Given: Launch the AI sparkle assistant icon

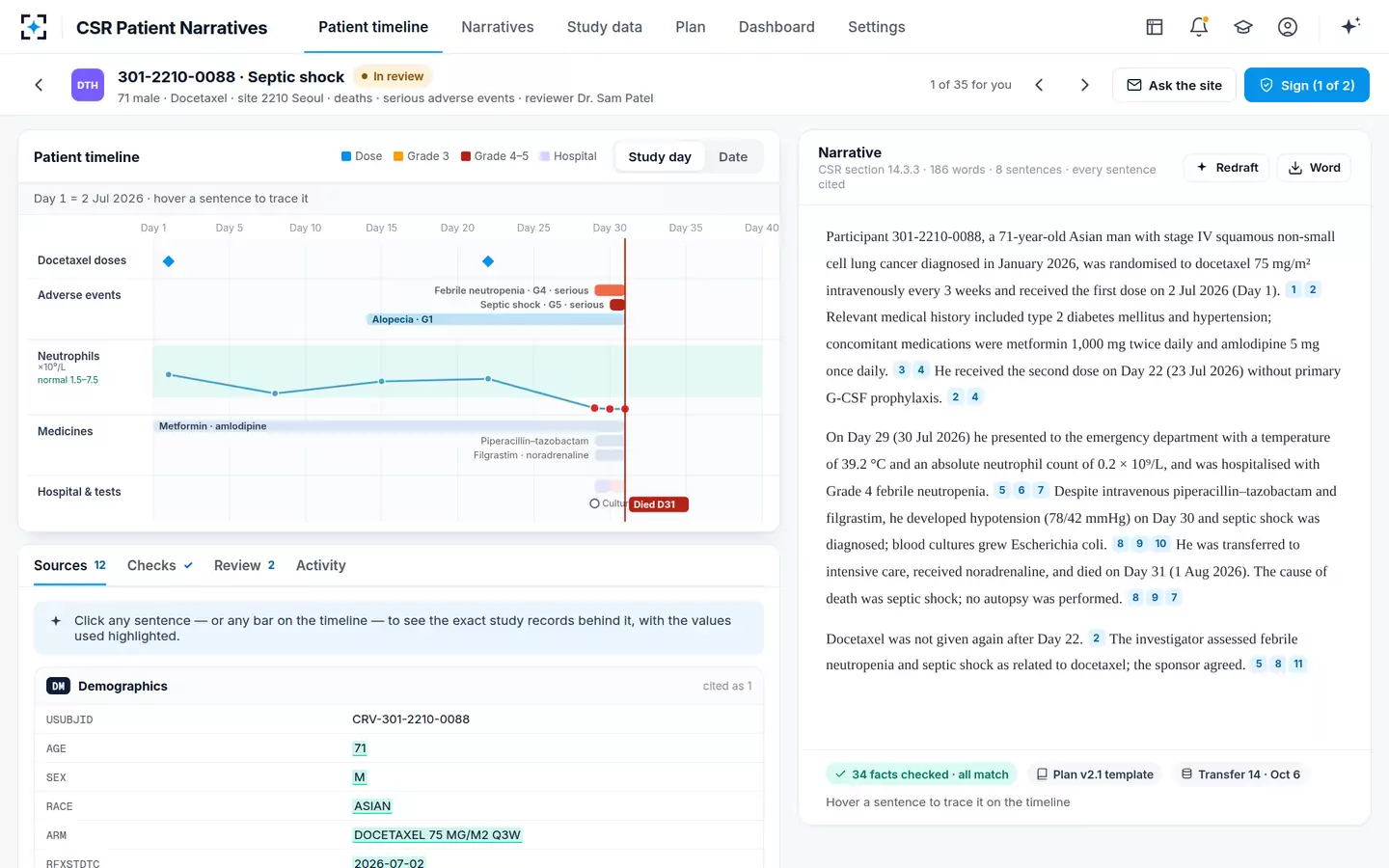Looking at the screenshot, I should coord(1350,26).
